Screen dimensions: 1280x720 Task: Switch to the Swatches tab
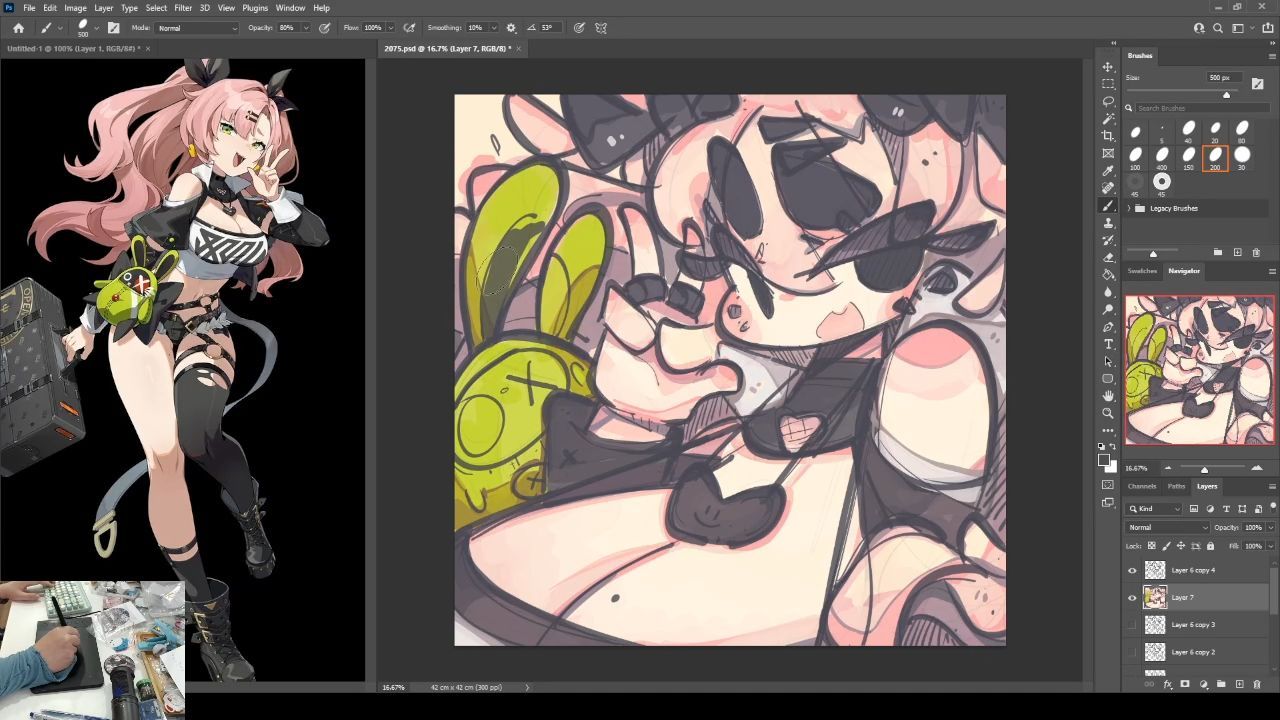[1142, 271]
